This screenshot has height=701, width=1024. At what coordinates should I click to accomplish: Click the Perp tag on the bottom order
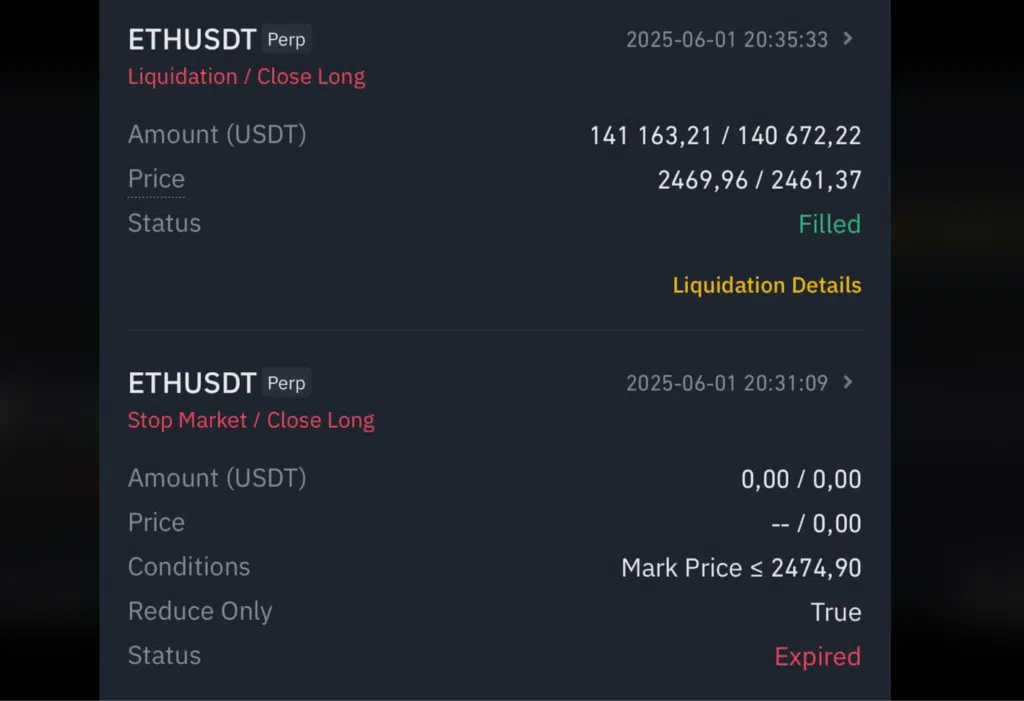(286, 383)
